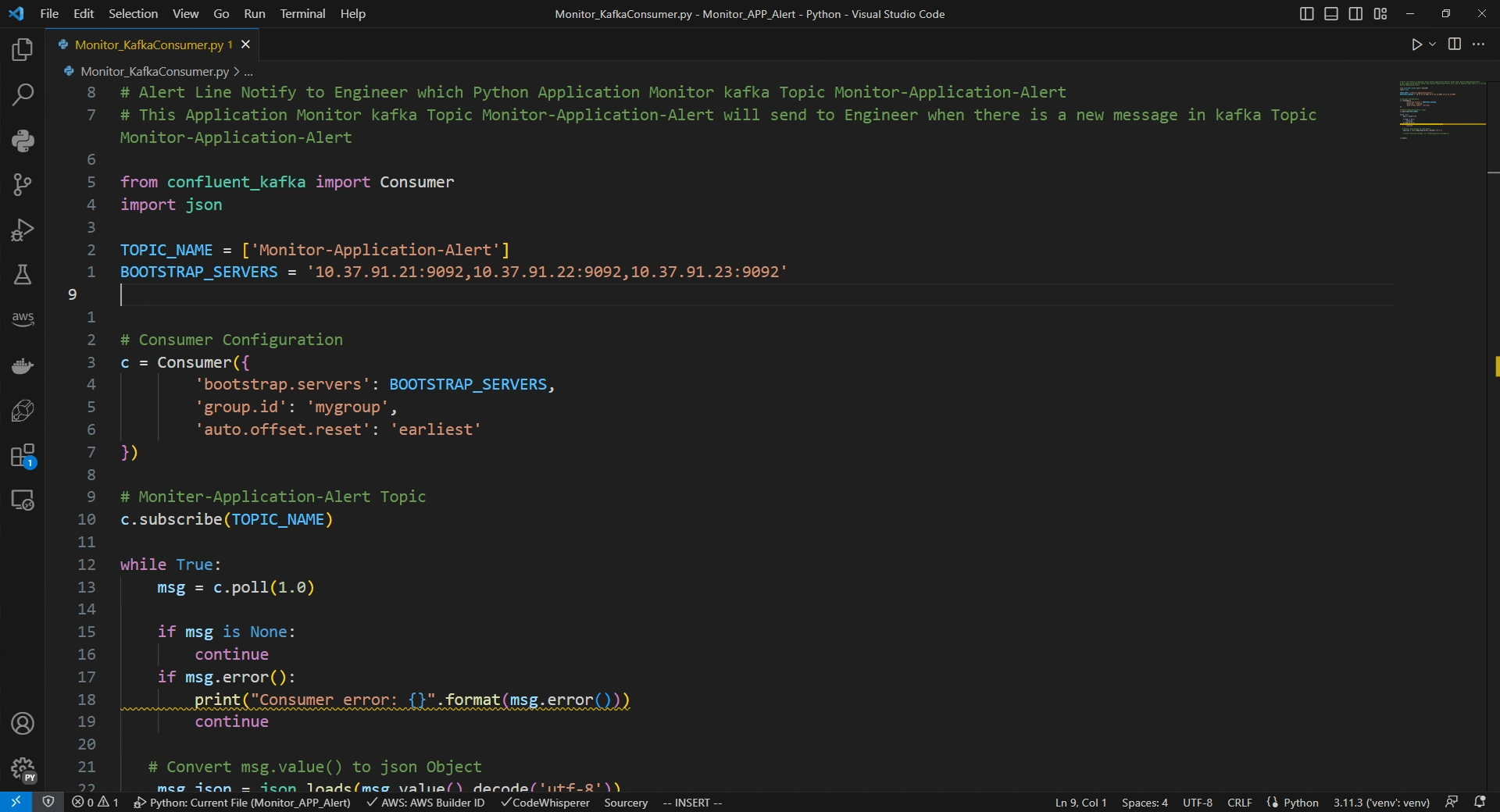
Task: Open the editor More Actions ellipsis menu
Action: [1478, 45]
